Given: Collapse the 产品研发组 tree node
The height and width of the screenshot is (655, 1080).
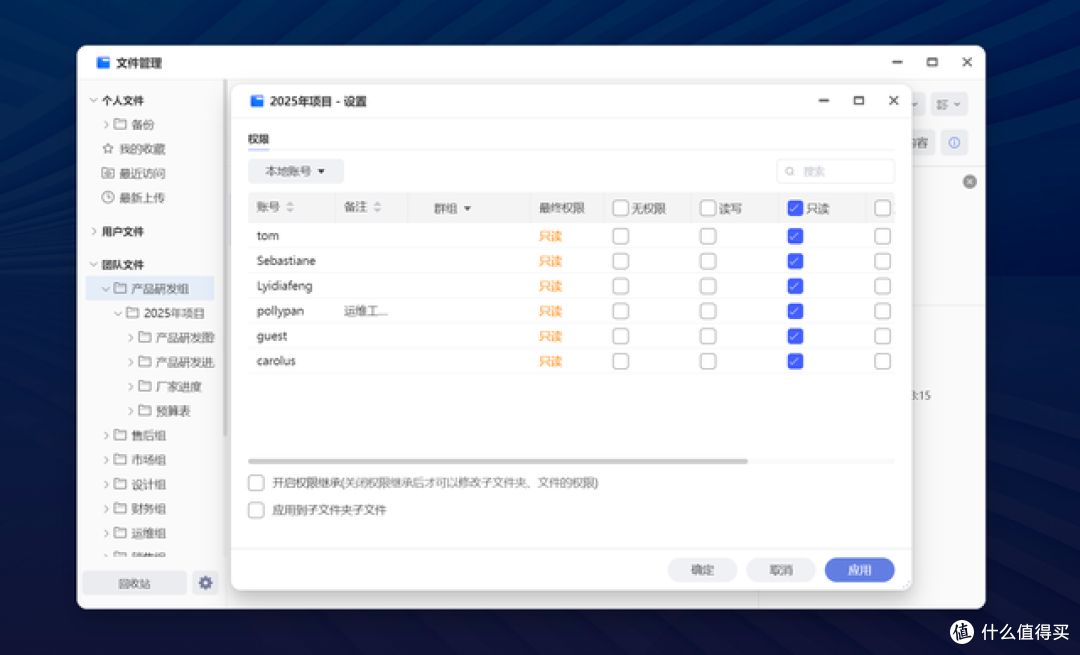Looking at the screenshot, I should (x=105, y=289).
